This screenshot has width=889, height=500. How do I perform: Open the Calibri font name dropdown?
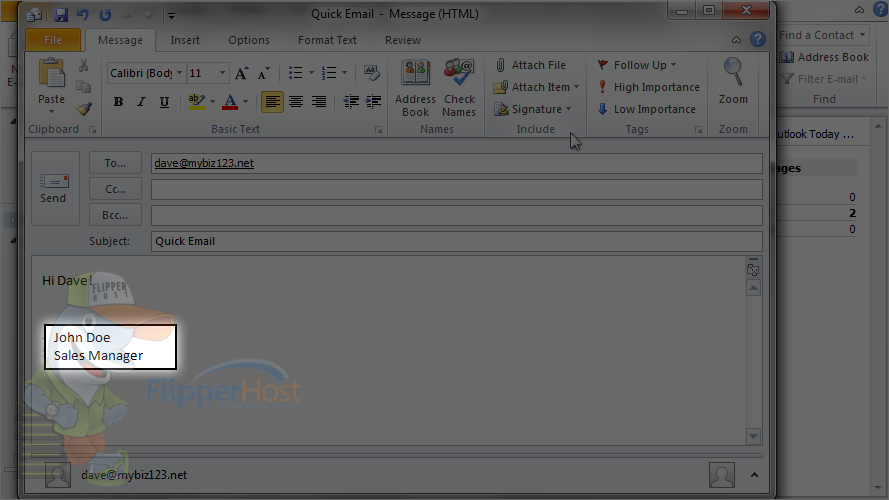click(x=180, y=73)
